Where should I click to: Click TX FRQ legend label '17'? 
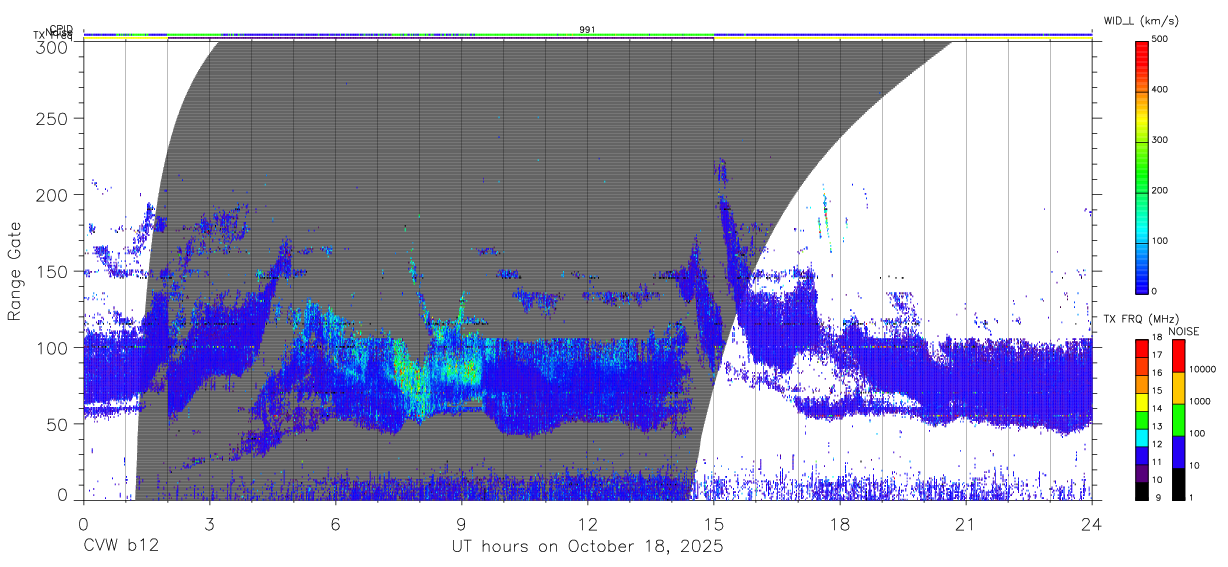(x=1157, y=355)
